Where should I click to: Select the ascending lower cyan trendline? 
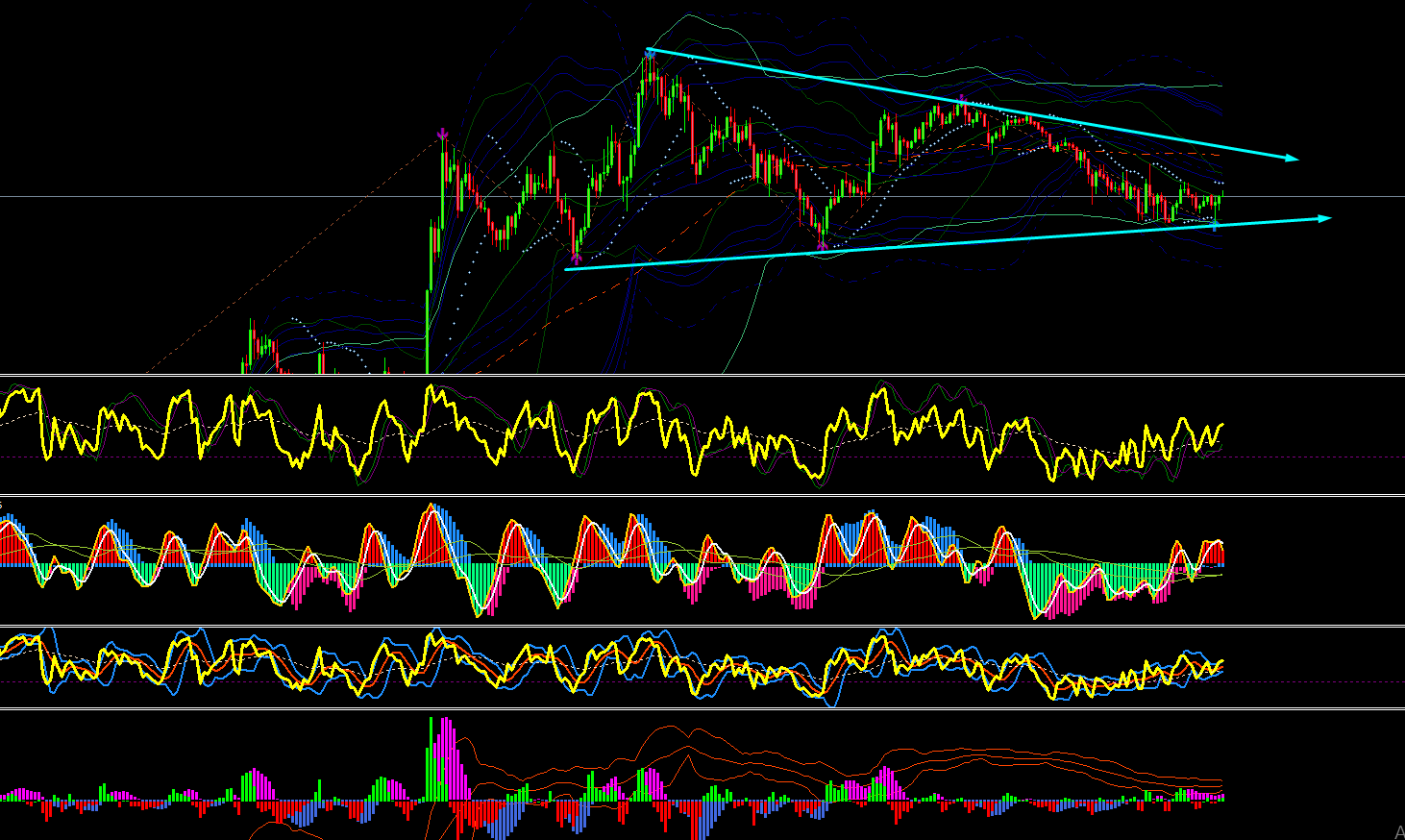tap(948, 244)
